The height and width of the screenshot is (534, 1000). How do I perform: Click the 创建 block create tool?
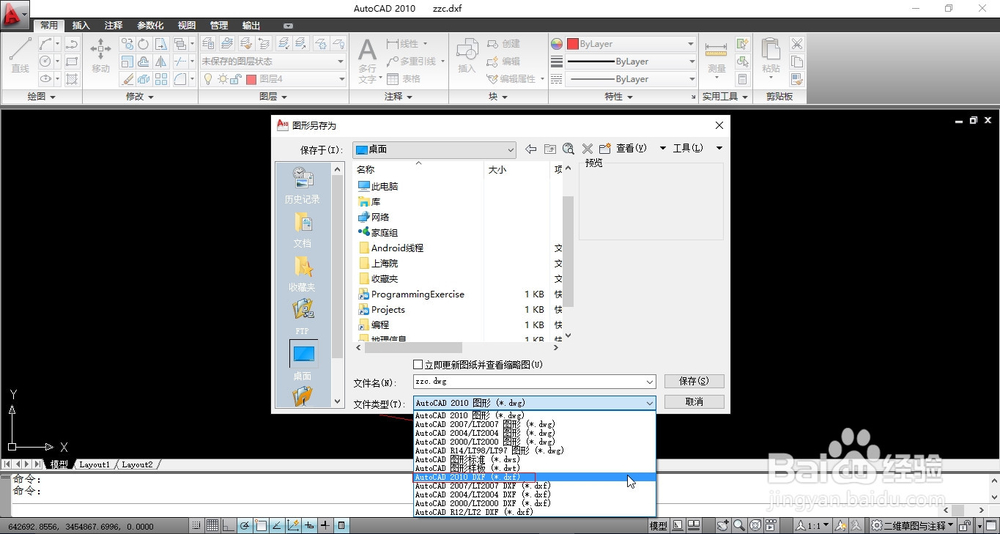pyautogui.click(x=503, y=44)
